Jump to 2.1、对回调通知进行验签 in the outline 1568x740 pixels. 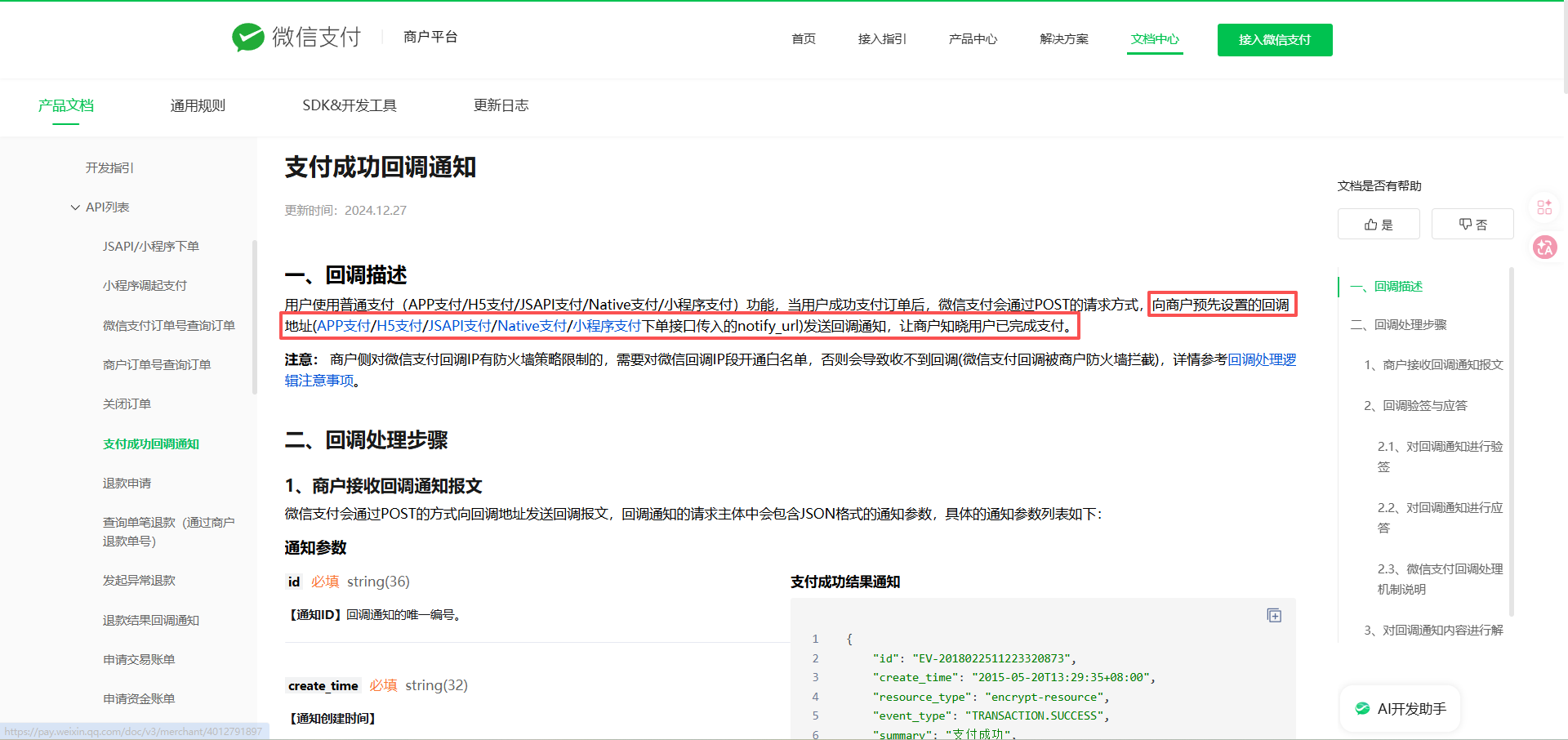point(1440,457)
